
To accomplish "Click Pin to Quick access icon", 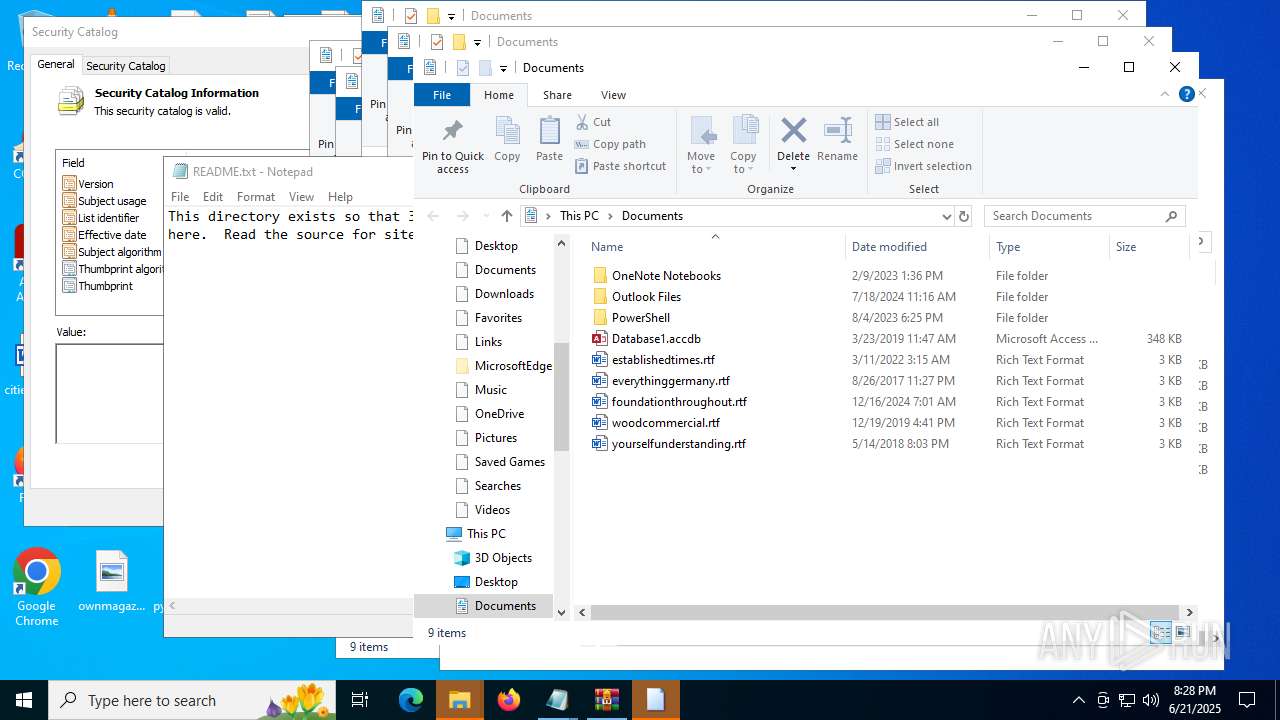I will pos(452,131).
